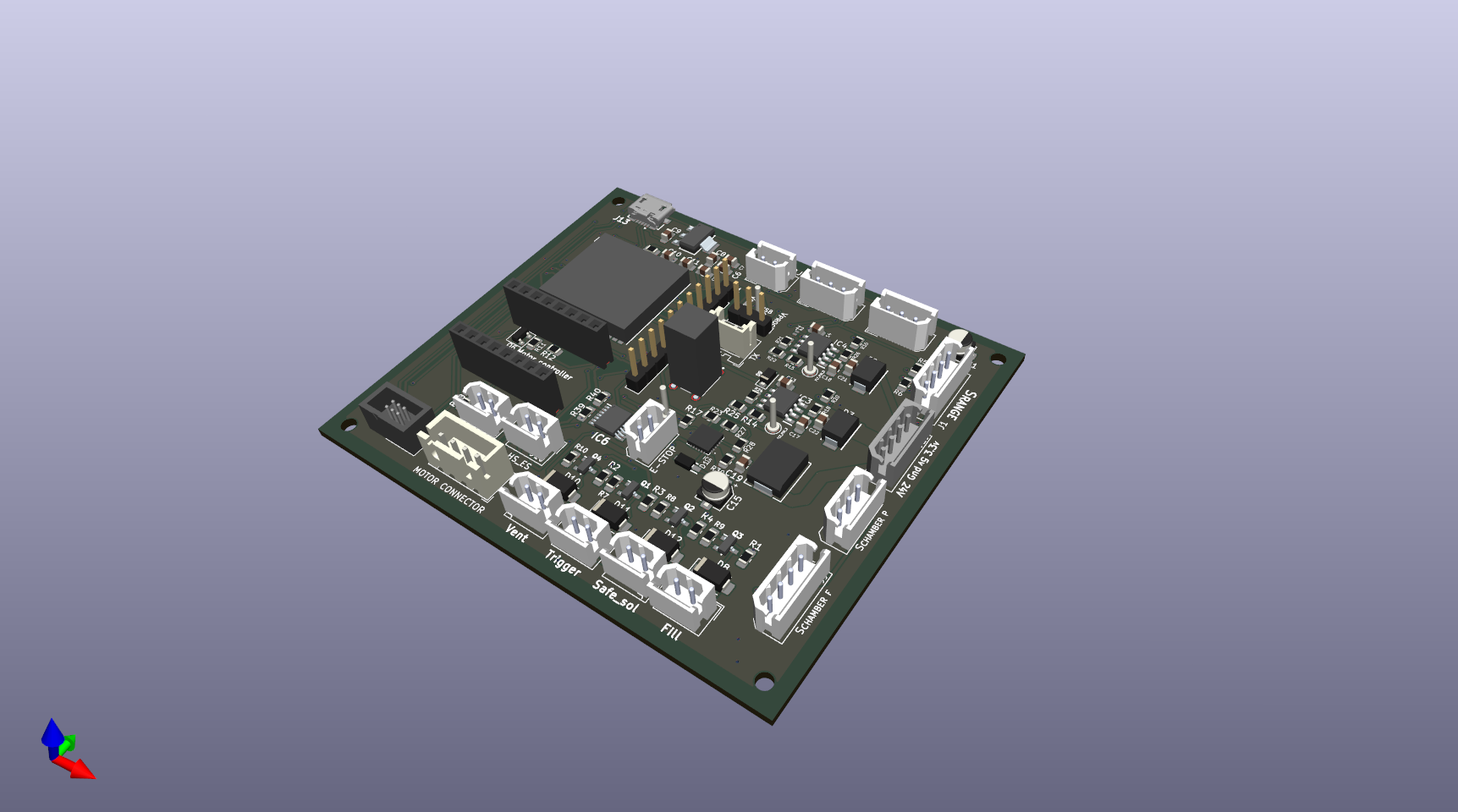Click the mounting hole near SCHAMBER F
Screen dimensions: 1458x812
pyautogui.click(x=765, y=681)
